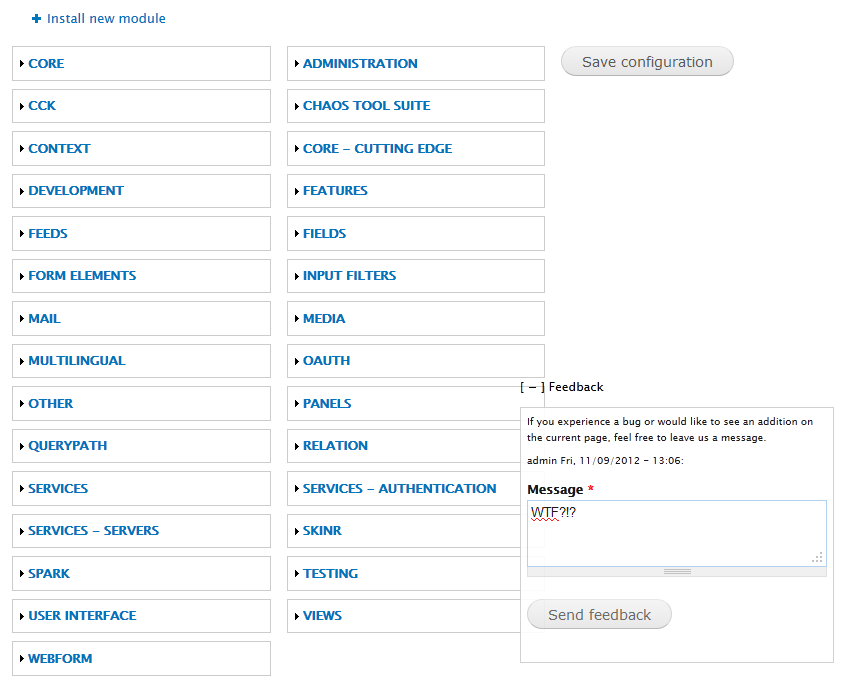Expand the CORE fieldset arrow
The width and height of the screenshot is (841, 692).
click(22, 64)
